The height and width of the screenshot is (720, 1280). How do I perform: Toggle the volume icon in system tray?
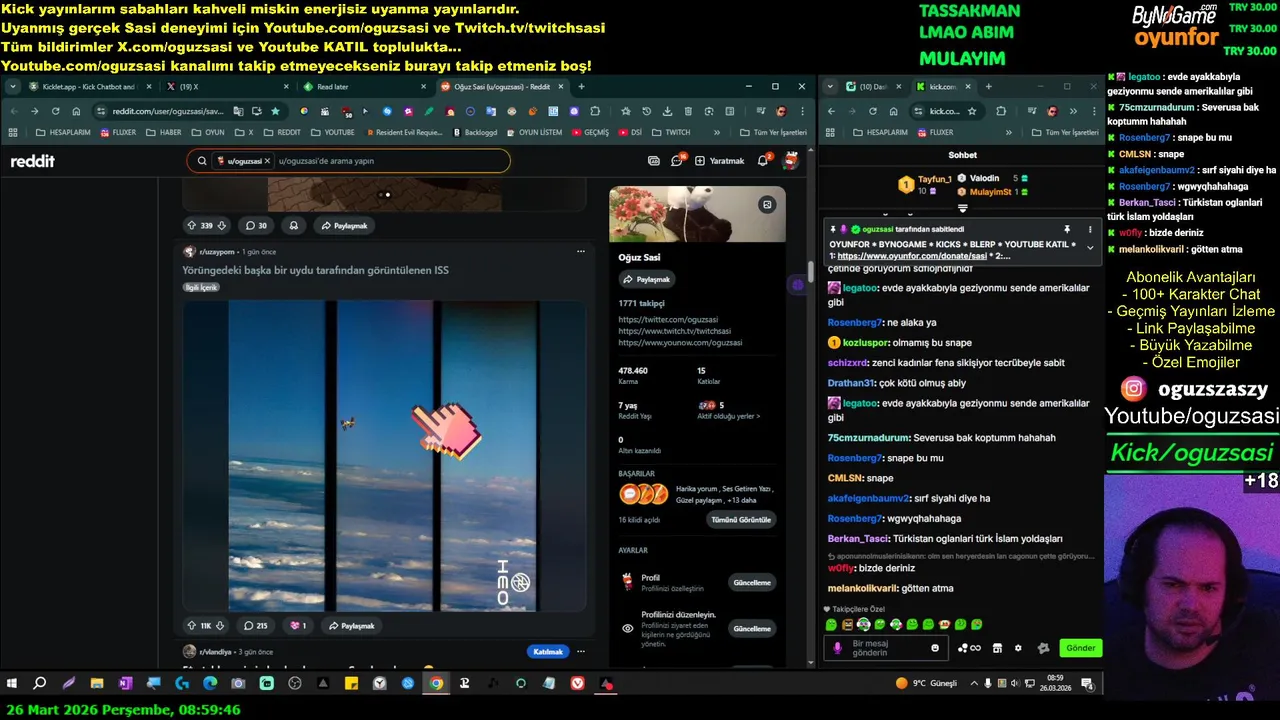click(1015, 683)
